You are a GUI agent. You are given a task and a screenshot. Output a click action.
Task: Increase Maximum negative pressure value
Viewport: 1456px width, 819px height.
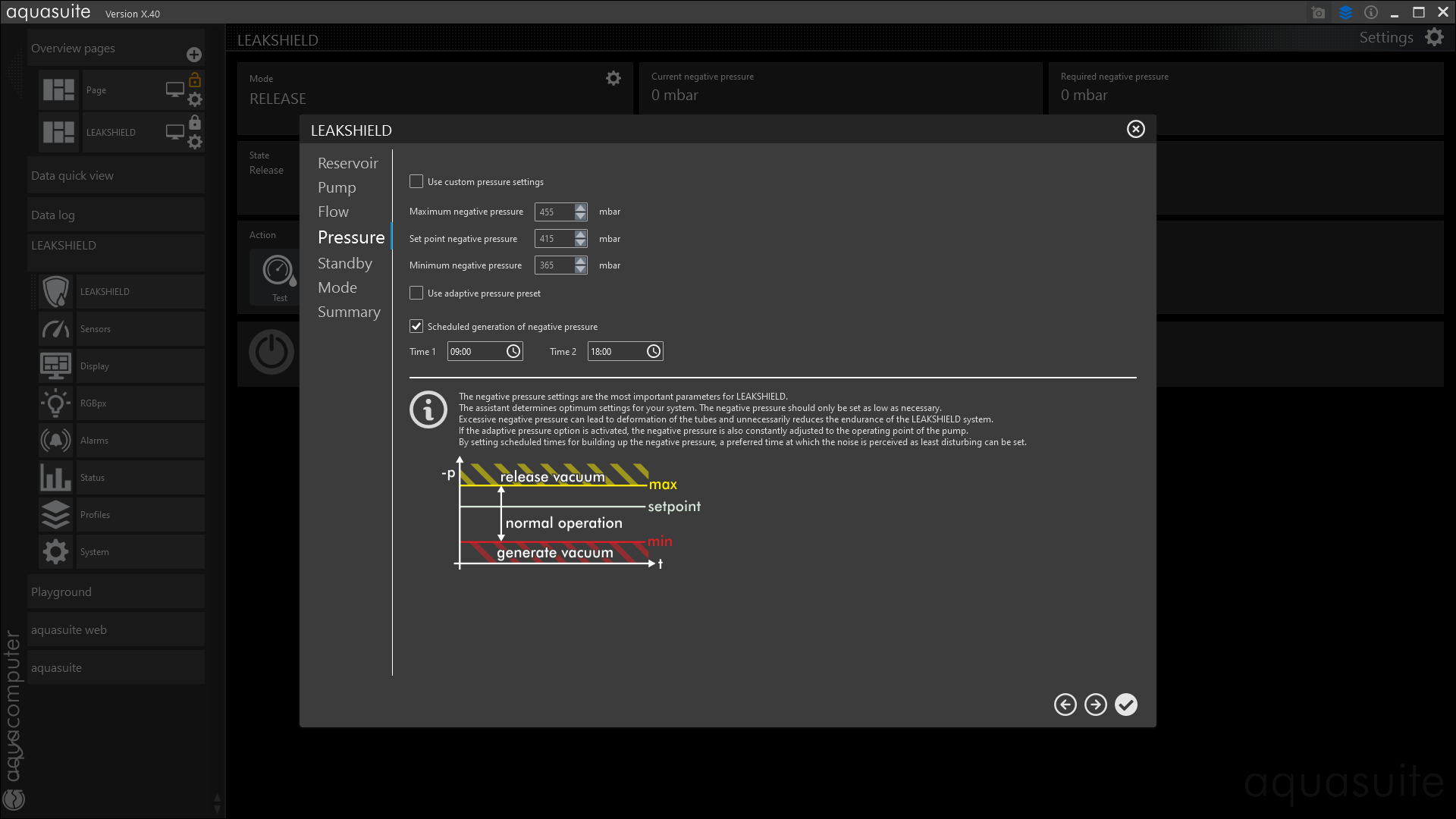pyautogui.click(x=580, y=207)
